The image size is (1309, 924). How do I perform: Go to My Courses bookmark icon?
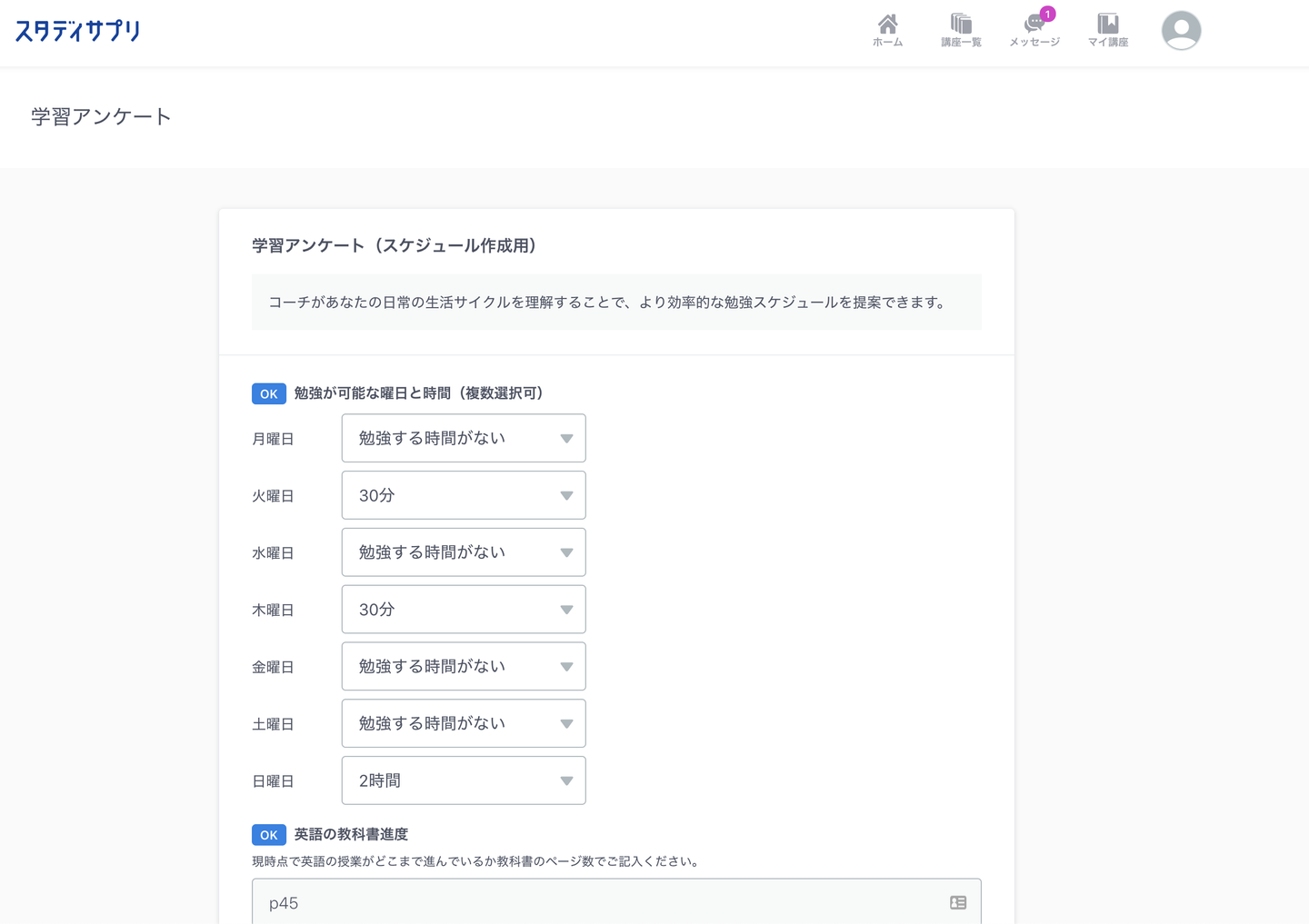pyautogui.click(x=1107, y=30)
